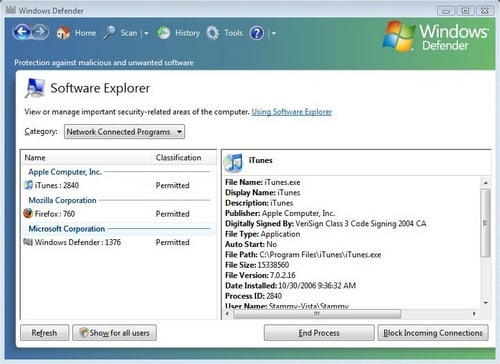Start a scan via Scan label

tap(129, 33)
